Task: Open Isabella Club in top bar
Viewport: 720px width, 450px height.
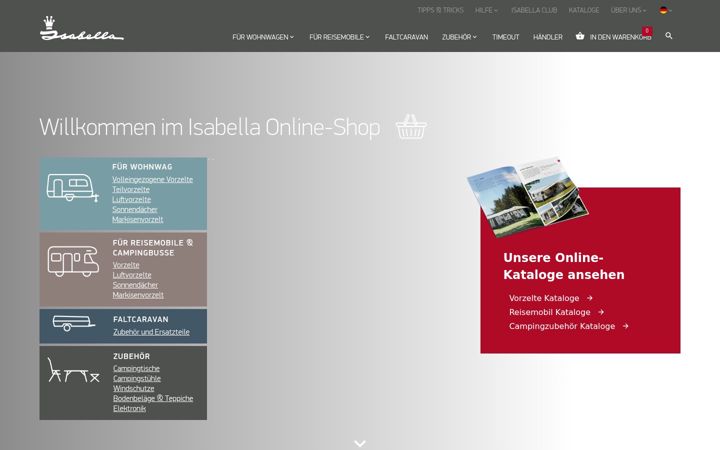Action: 534,10
